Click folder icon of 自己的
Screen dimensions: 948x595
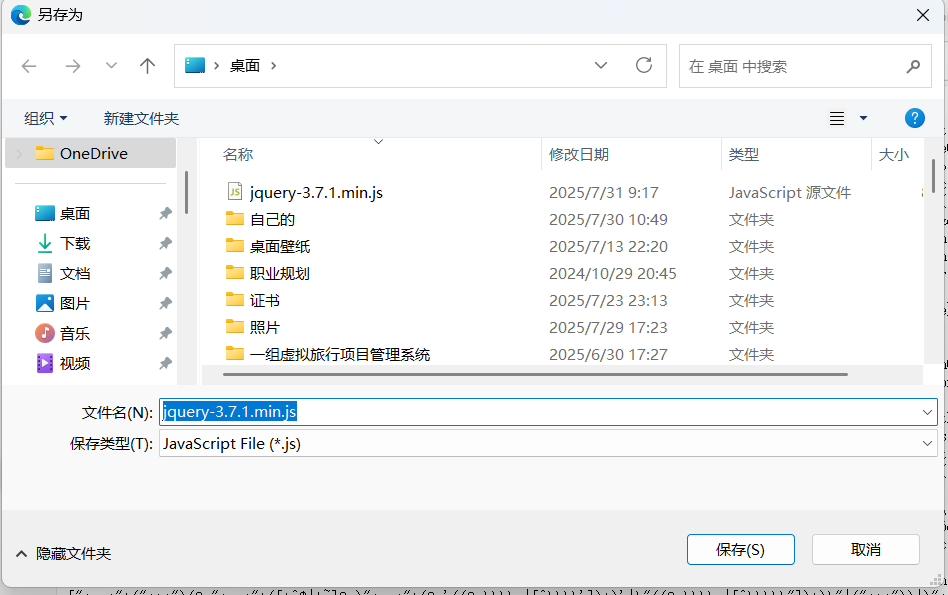tap(235, 218)
